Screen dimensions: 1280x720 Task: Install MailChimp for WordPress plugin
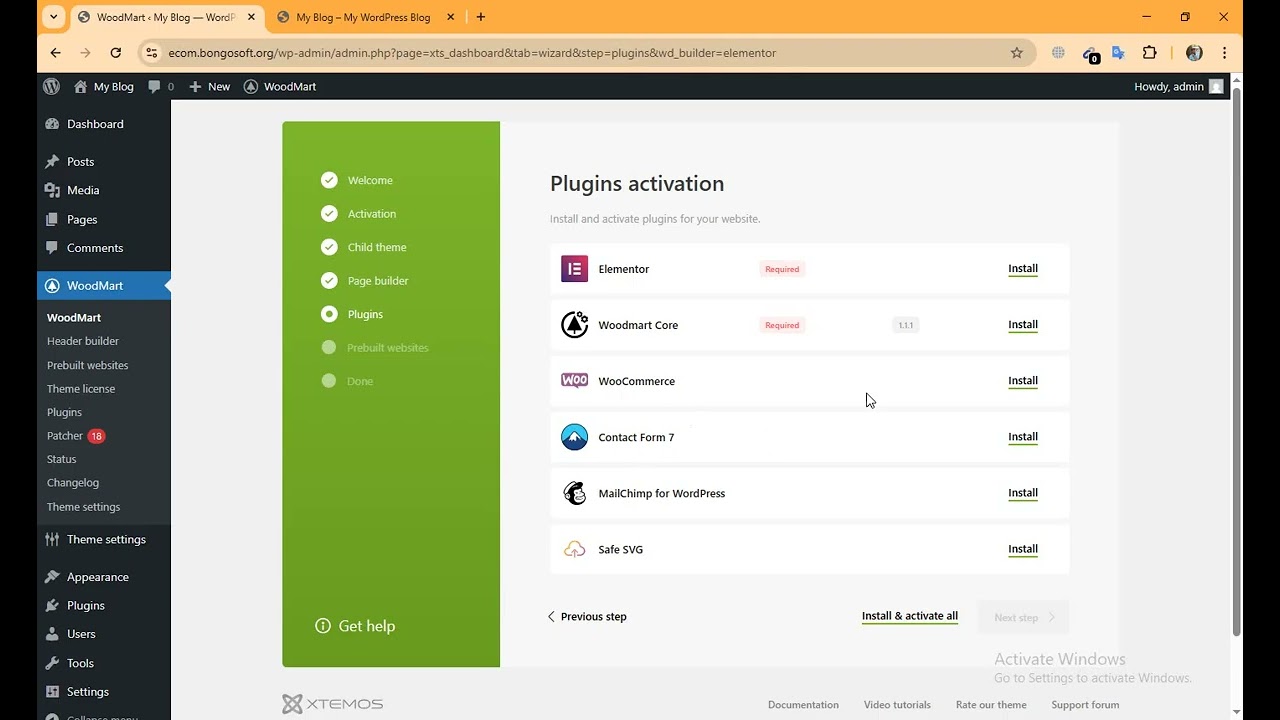1023,493
